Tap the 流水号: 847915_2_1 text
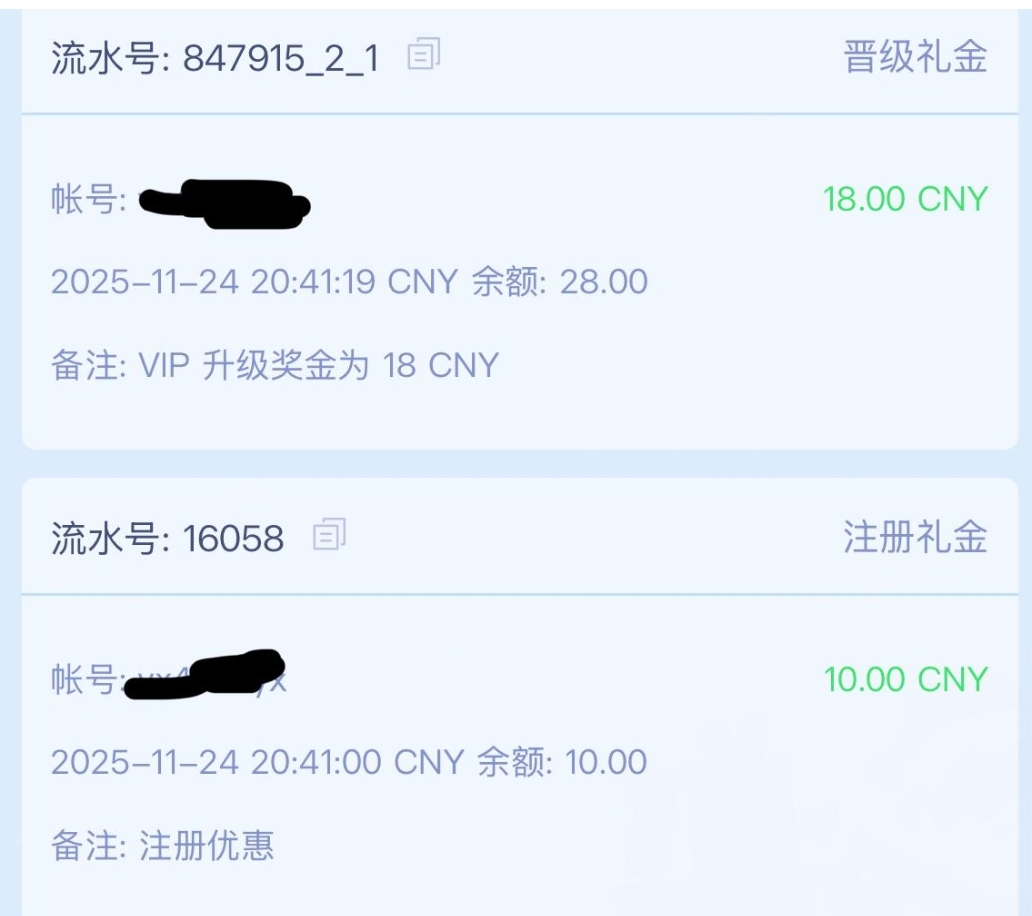The height and width of the screenshot is (916, 1032). (x=215, y=59)
